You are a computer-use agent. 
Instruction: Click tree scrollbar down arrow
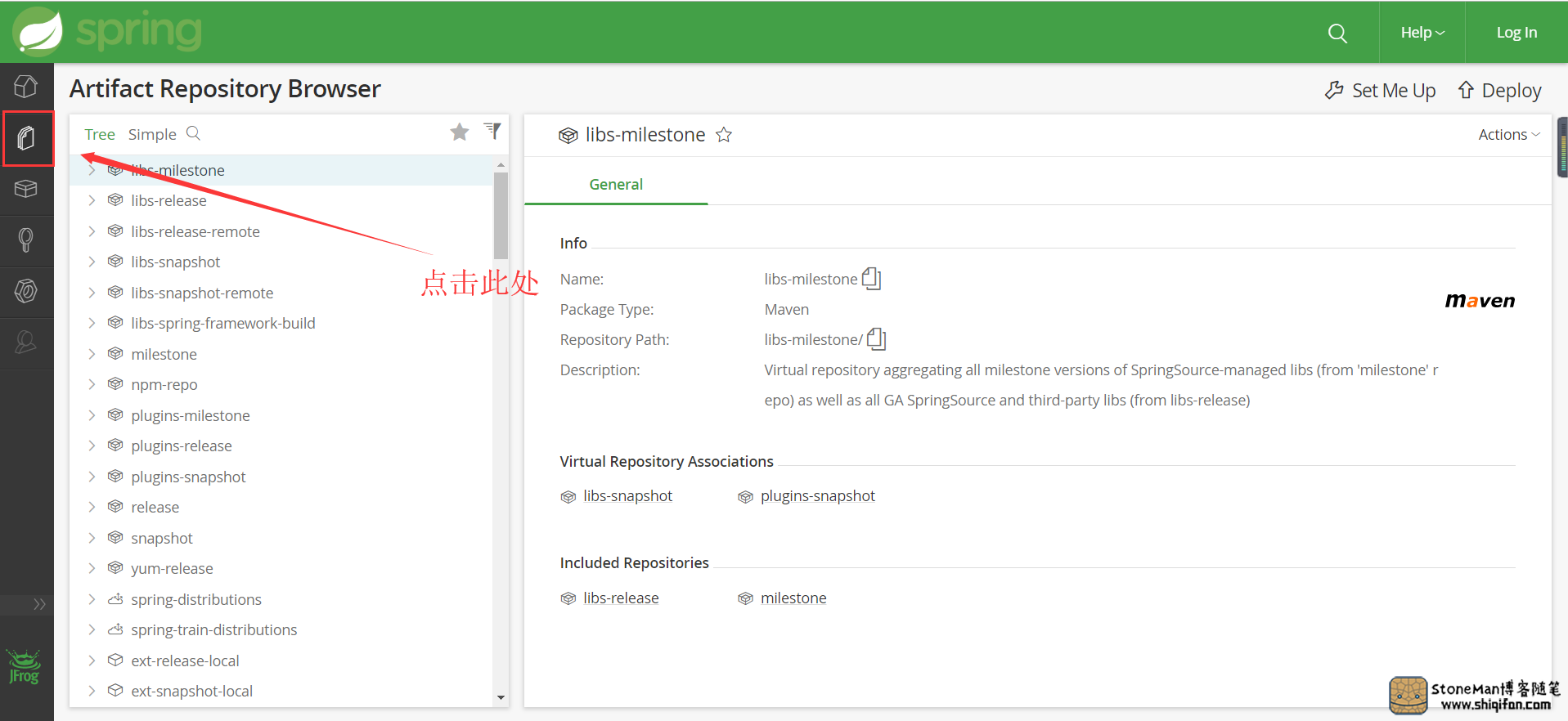[501, 697]
